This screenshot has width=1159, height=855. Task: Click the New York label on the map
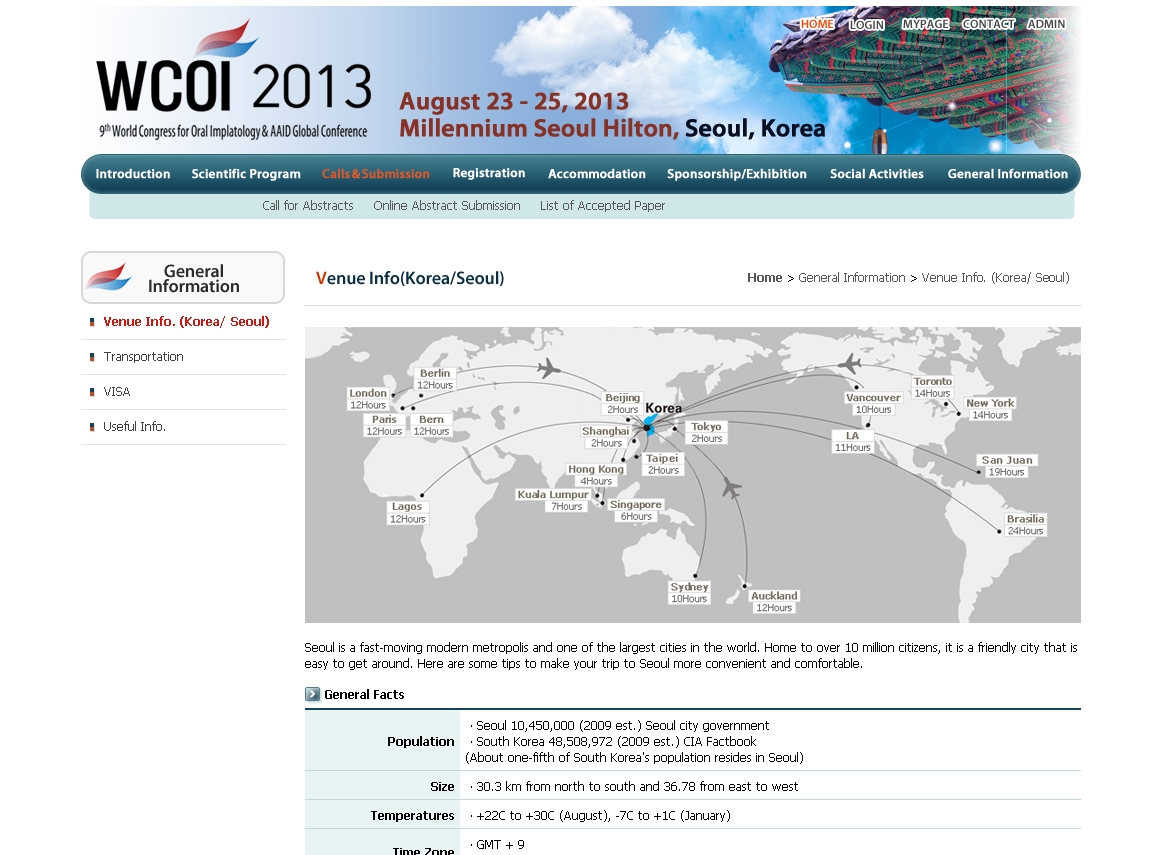(990, 409)
